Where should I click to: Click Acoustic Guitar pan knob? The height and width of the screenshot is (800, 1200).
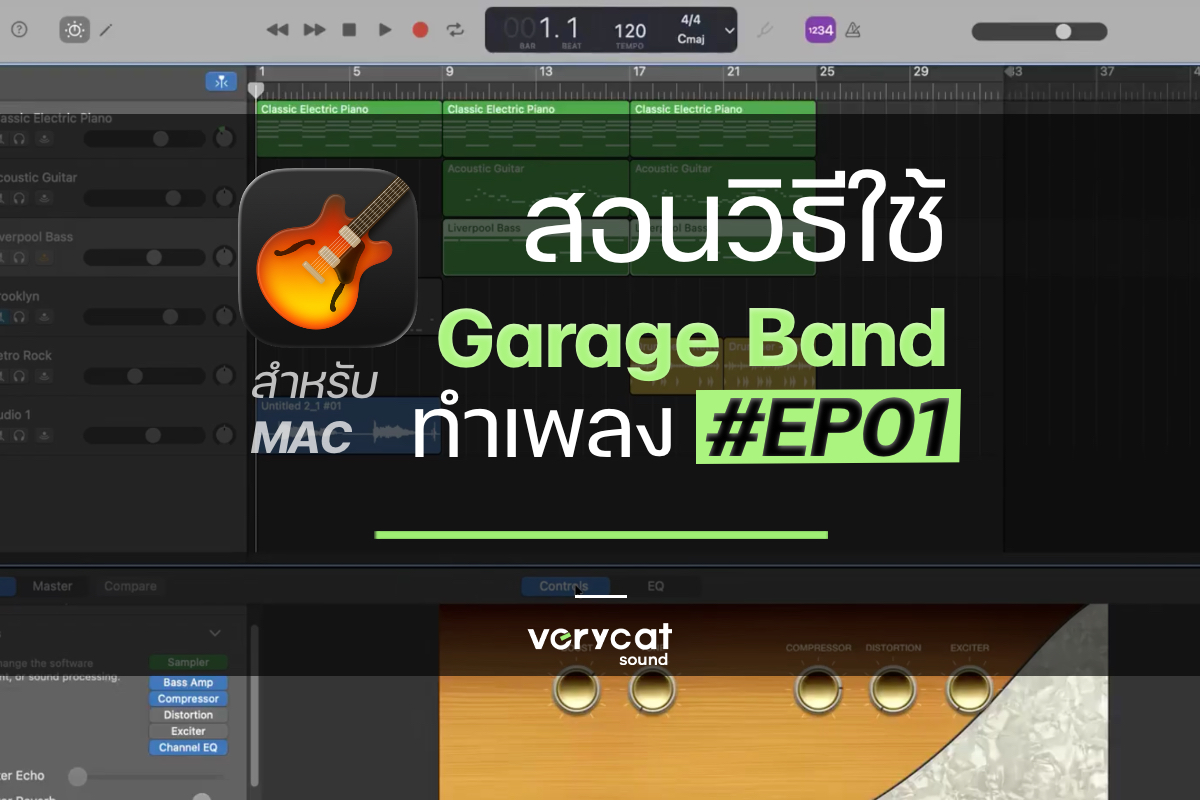click(x=225, y=198)
